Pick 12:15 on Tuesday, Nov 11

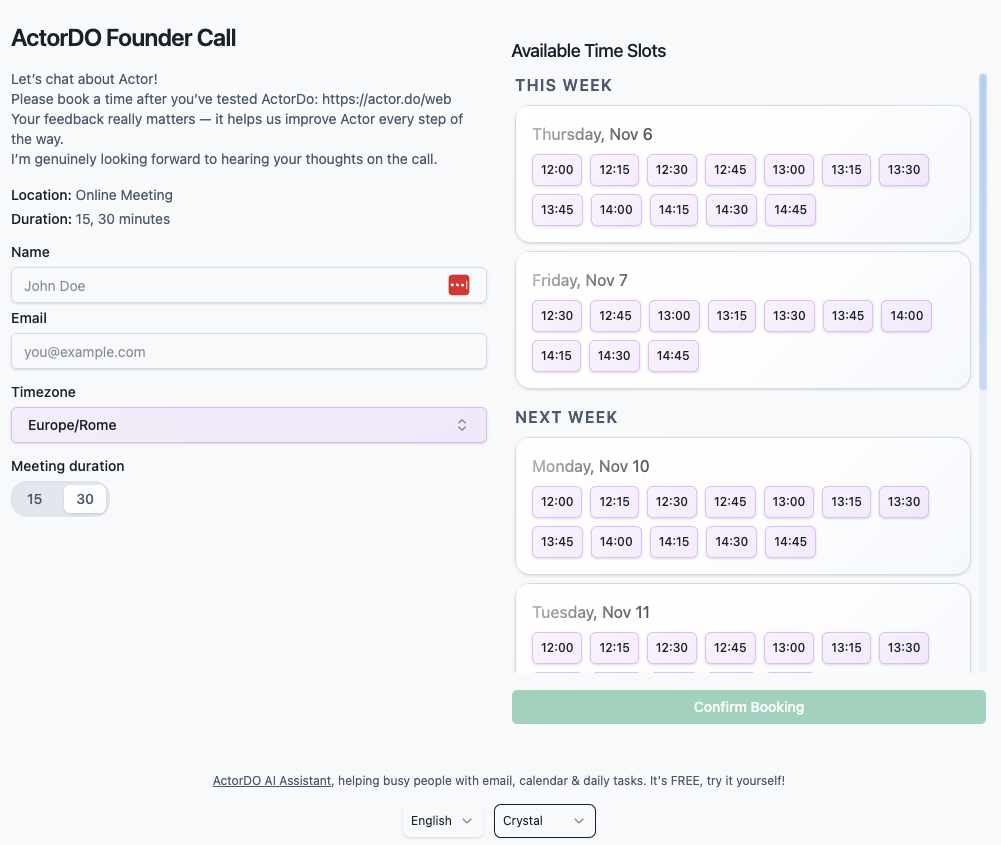[614, 648]
